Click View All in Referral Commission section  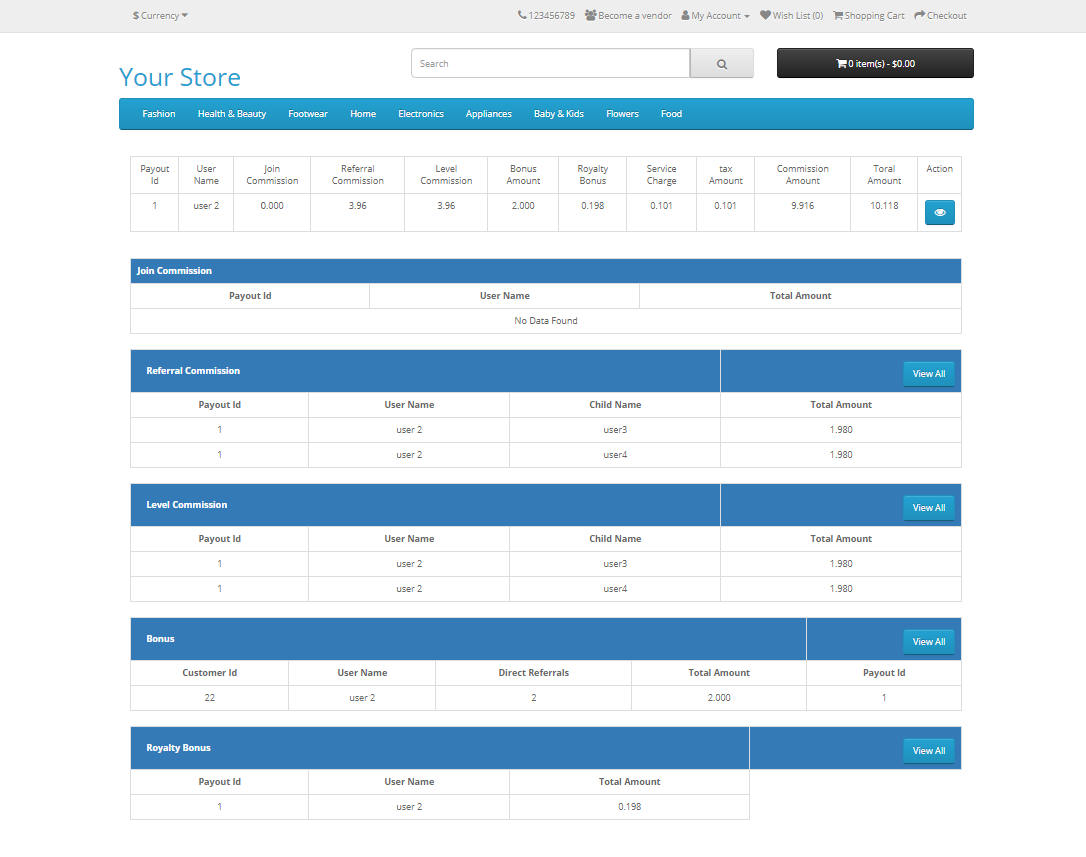[x=928, y=373]
